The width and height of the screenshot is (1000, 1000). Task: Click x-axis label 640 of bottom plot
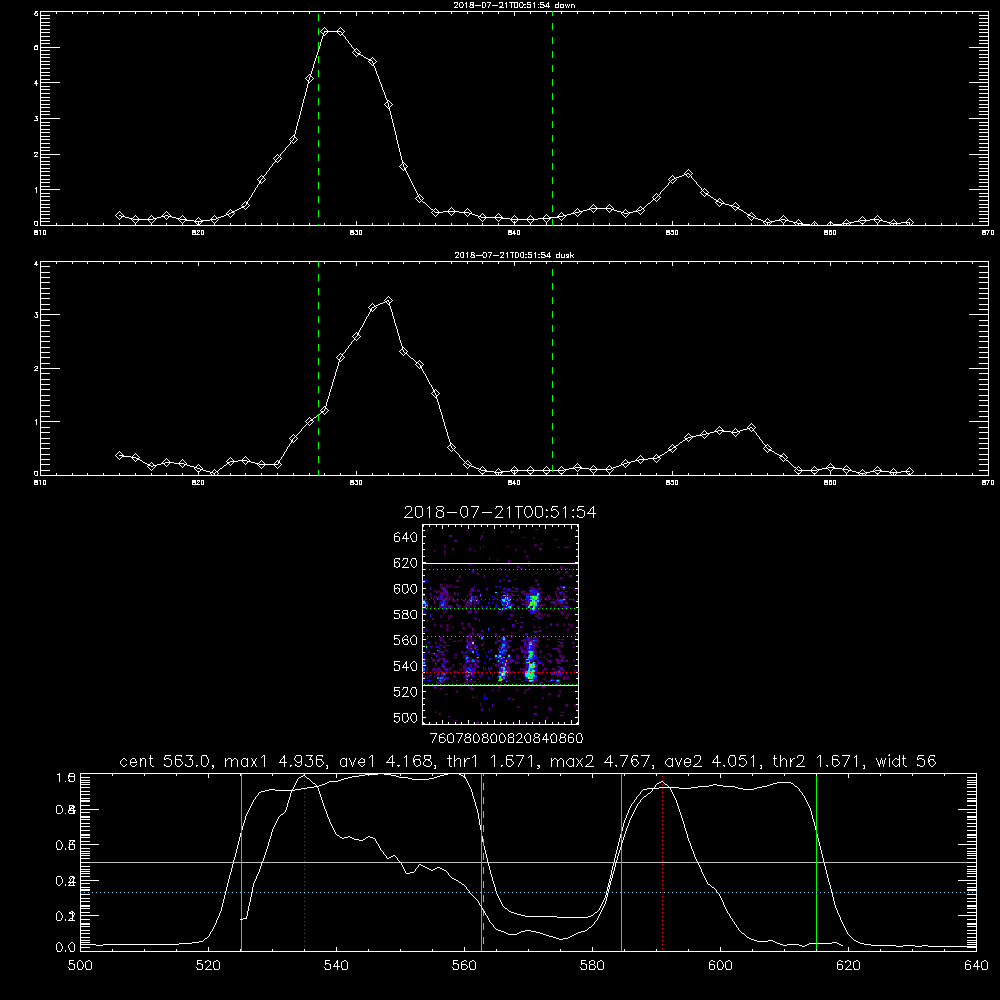(976, 966)
